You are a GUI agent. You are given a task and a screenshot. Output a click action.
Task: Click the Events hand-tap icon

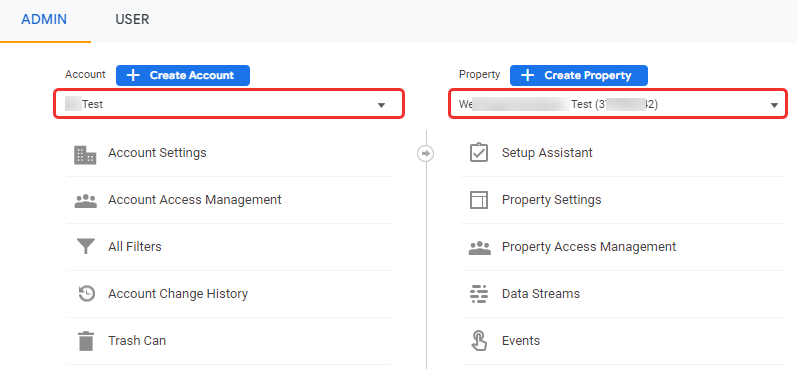pos(478,340)
